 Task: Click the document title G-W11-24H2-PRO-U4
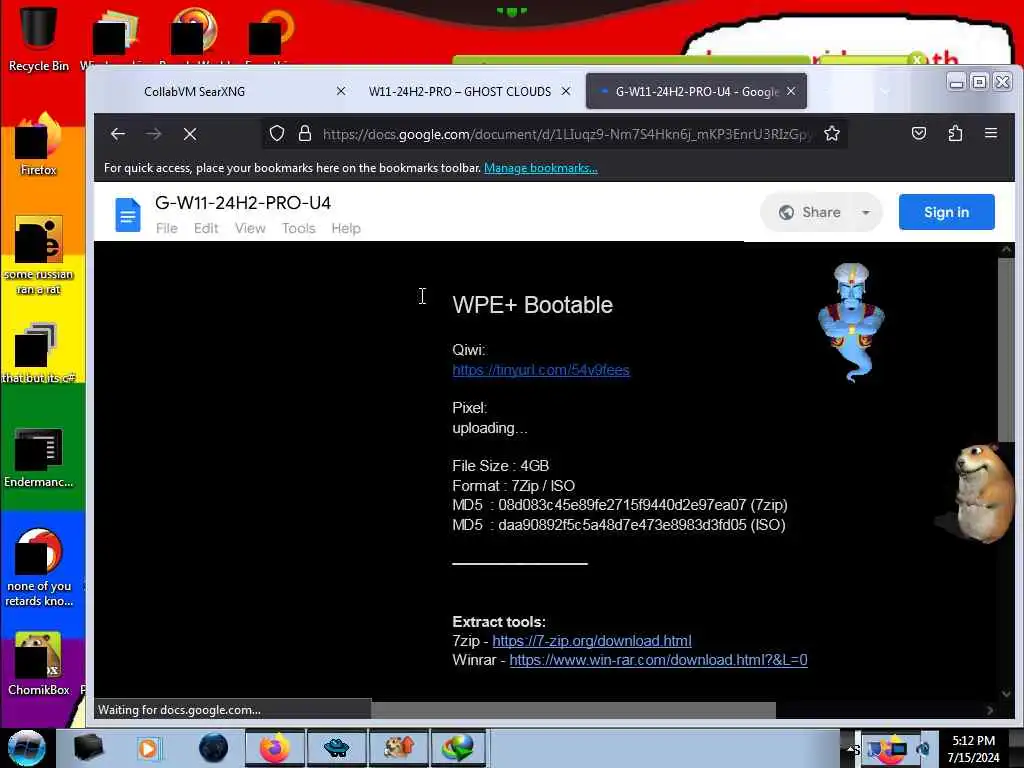coord(243,203)
